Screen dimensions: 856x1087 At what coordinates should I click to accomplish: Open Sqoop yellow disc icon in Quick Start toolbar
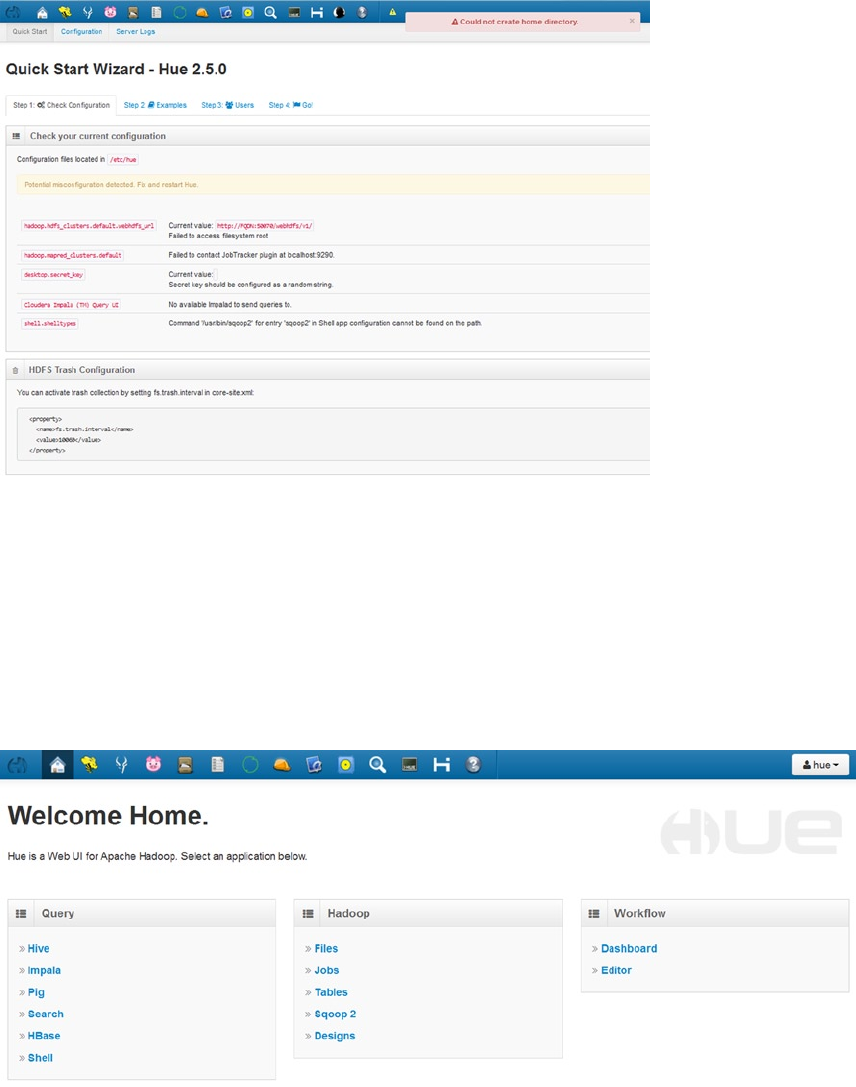247,12
